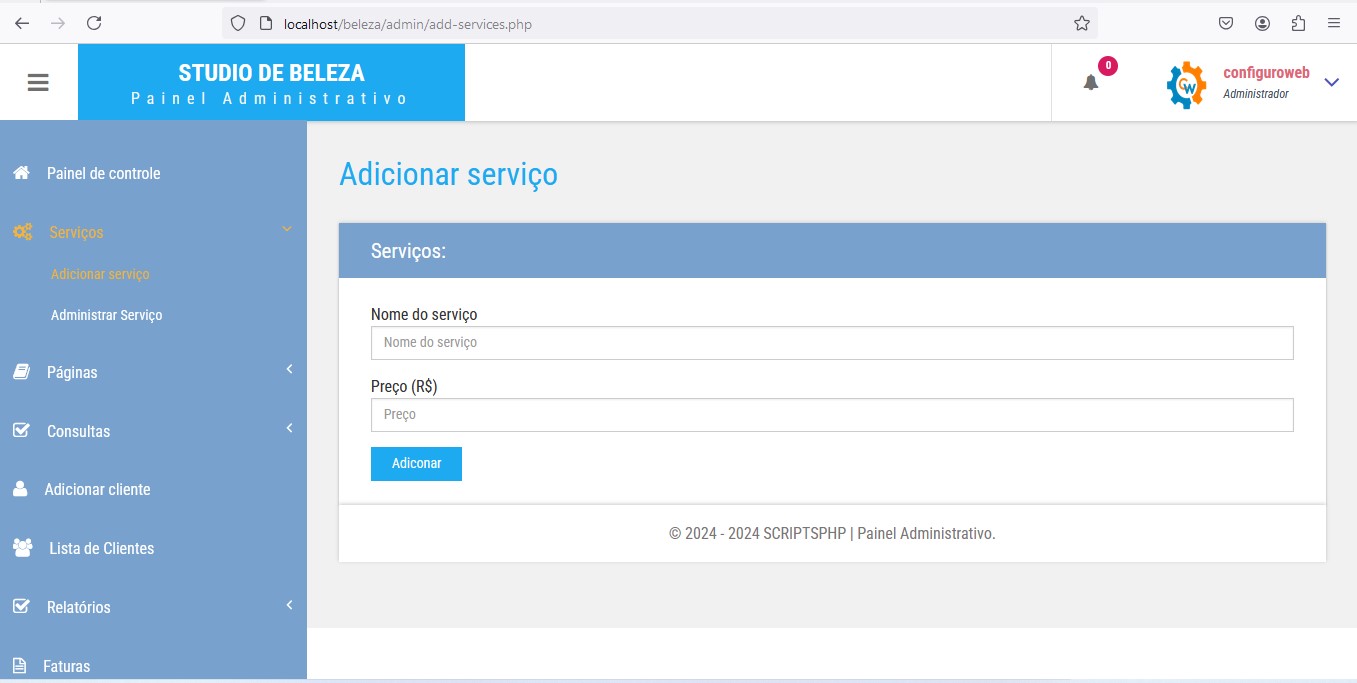
Task: Select Adicionar serviço submenu item
Action: [x=100, y=274]
